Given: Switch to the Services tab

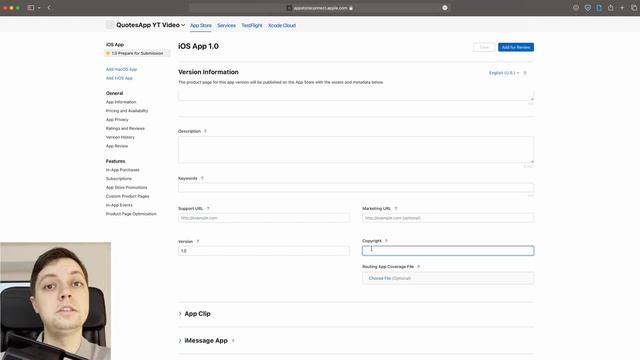Looking at the screenshot, I should [226, 25].
